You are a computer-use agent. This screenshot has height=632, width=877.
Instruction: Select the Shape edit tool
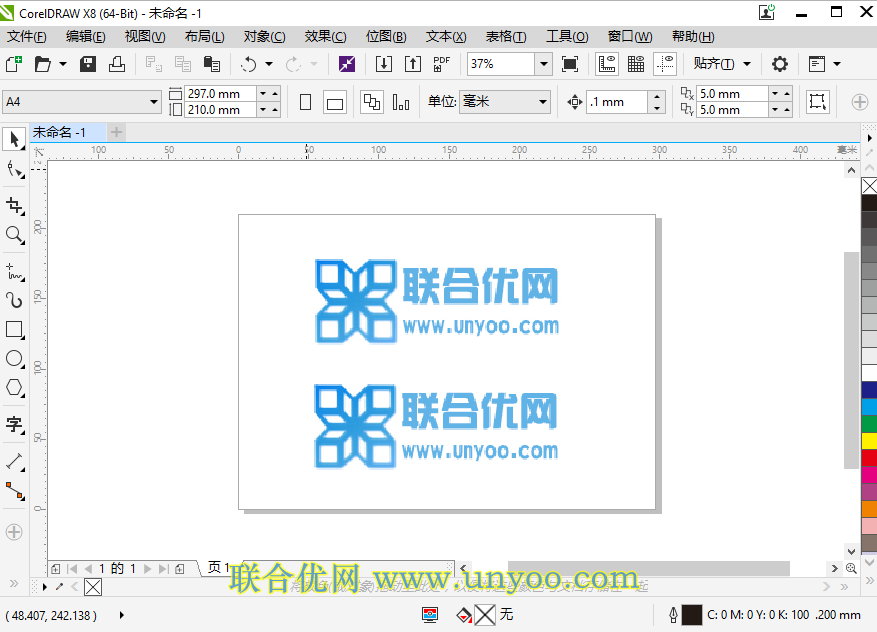15,169
